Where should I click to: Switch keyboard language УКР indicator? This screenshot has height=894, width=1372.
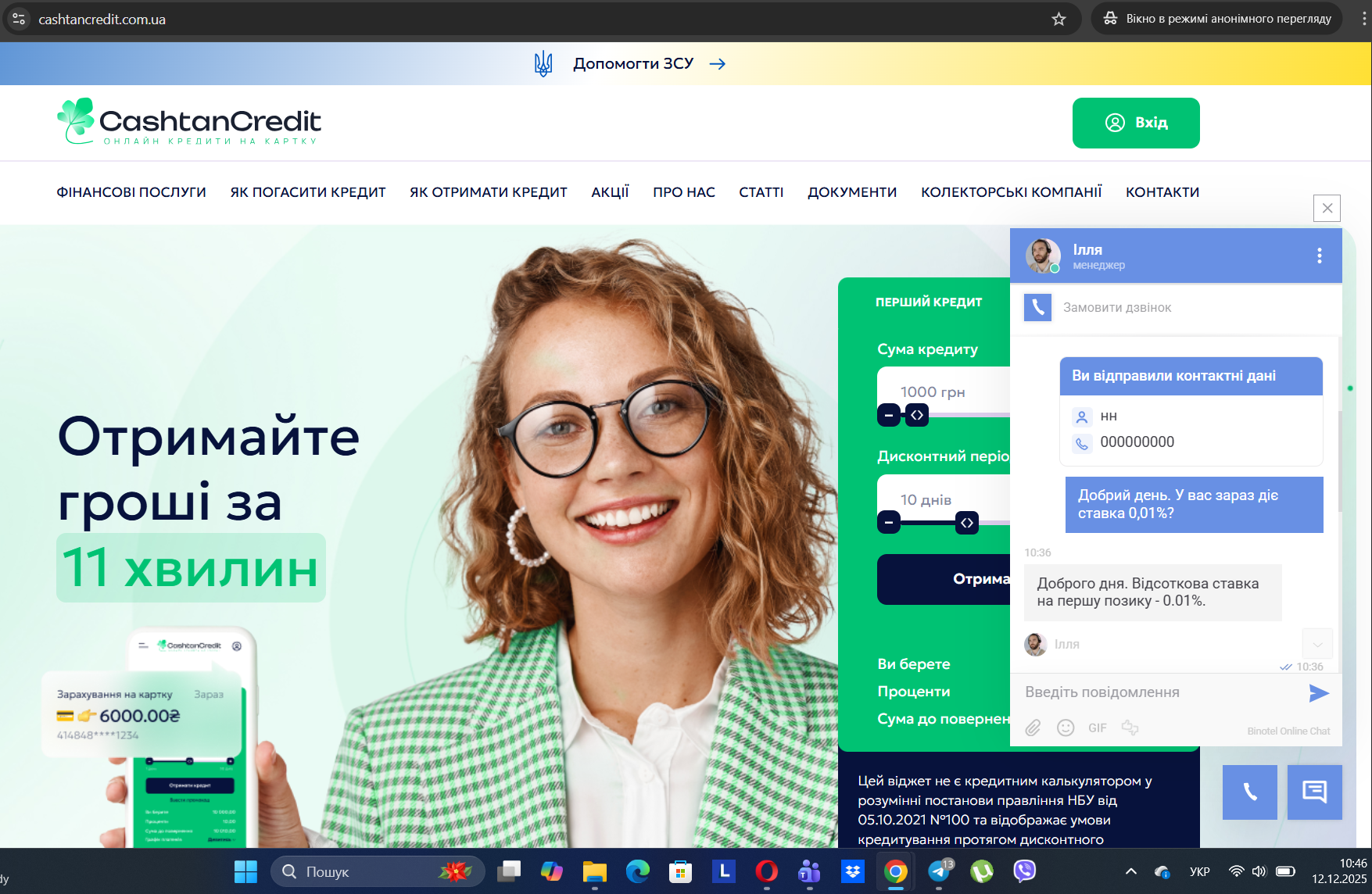click(x=1200, y=871)
